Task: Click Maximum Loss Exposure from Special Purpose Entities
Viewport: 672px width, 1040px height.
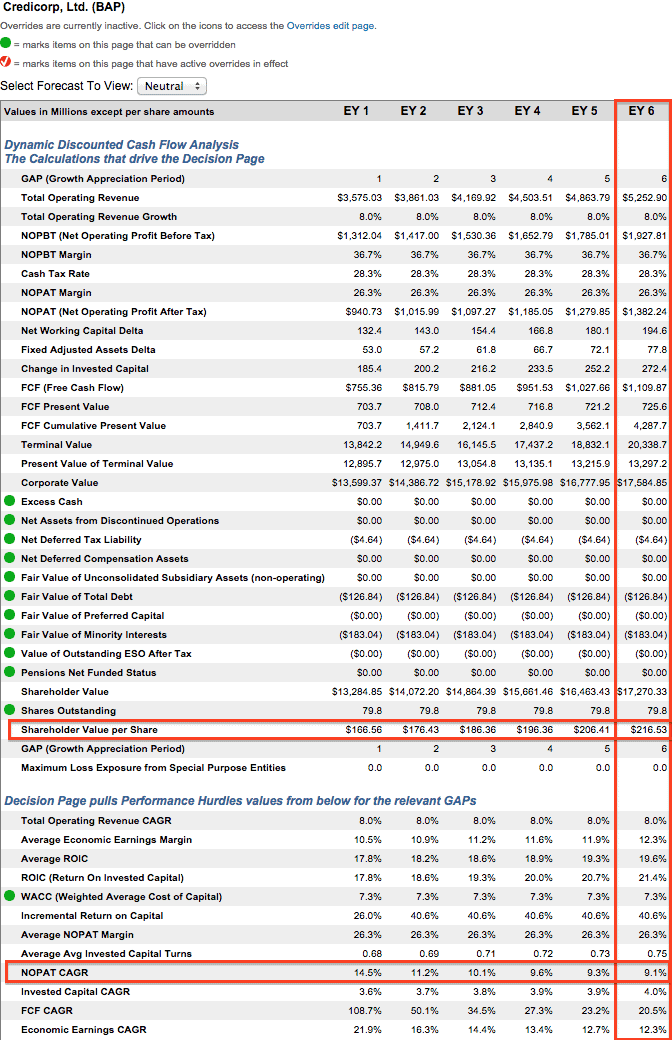Action: point(153,768)
